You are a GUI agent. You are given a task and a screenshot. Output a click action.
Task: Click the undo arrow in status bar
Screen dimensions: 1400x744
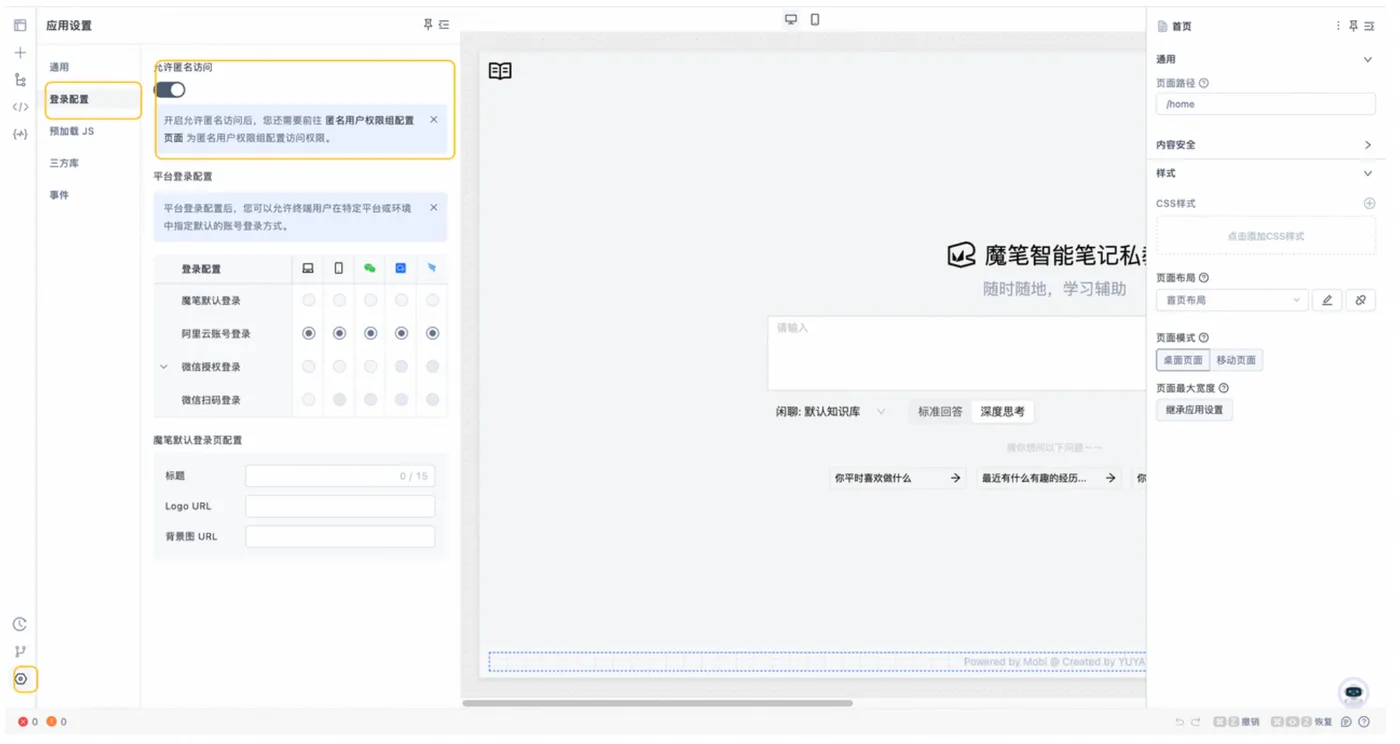click(1180, 722)
